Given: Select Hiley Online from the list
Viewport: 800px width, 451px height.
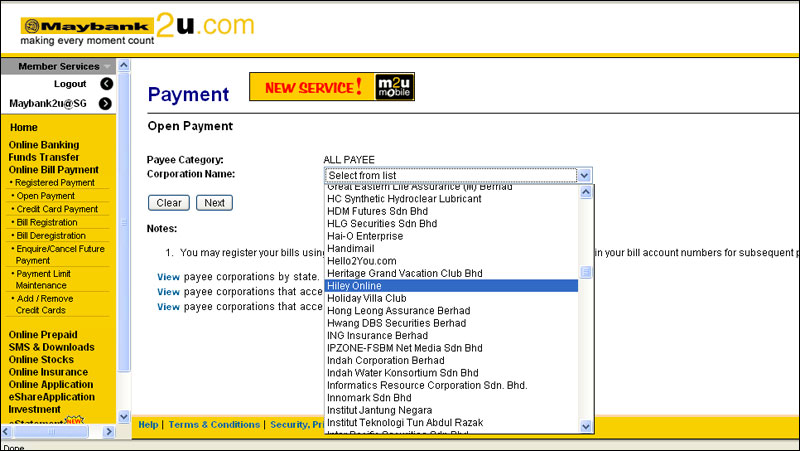Looking at the screenshot, I should click(x=451, y=286).
